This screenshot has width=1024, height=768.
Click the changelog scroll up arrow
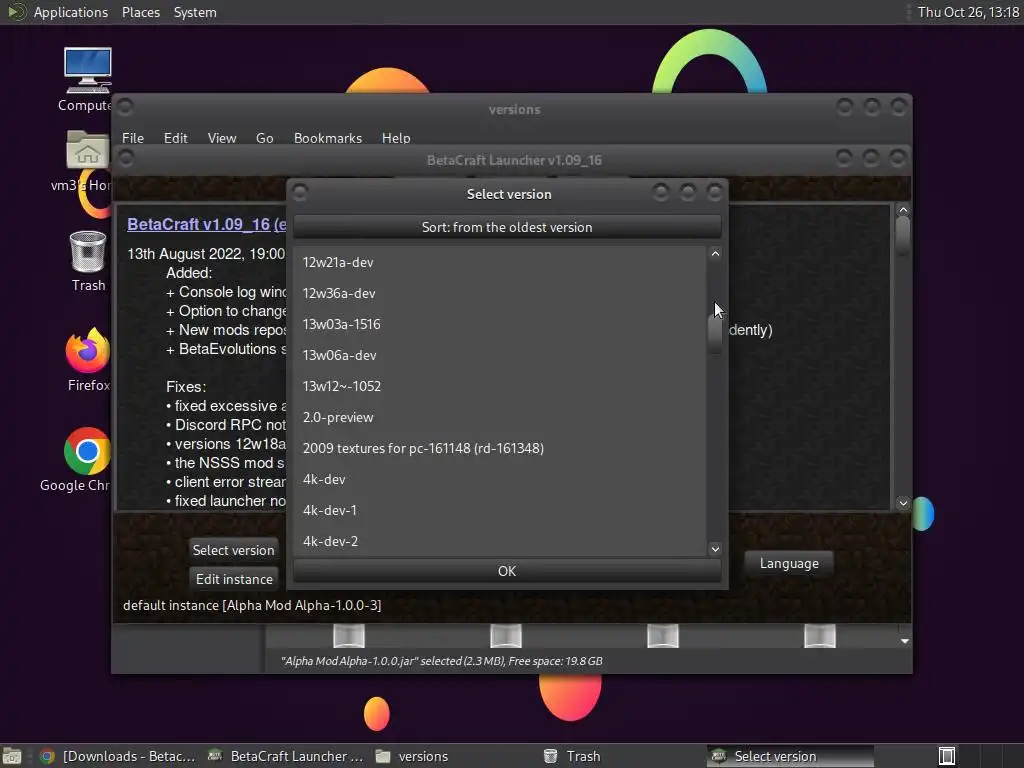pos(903,210)
